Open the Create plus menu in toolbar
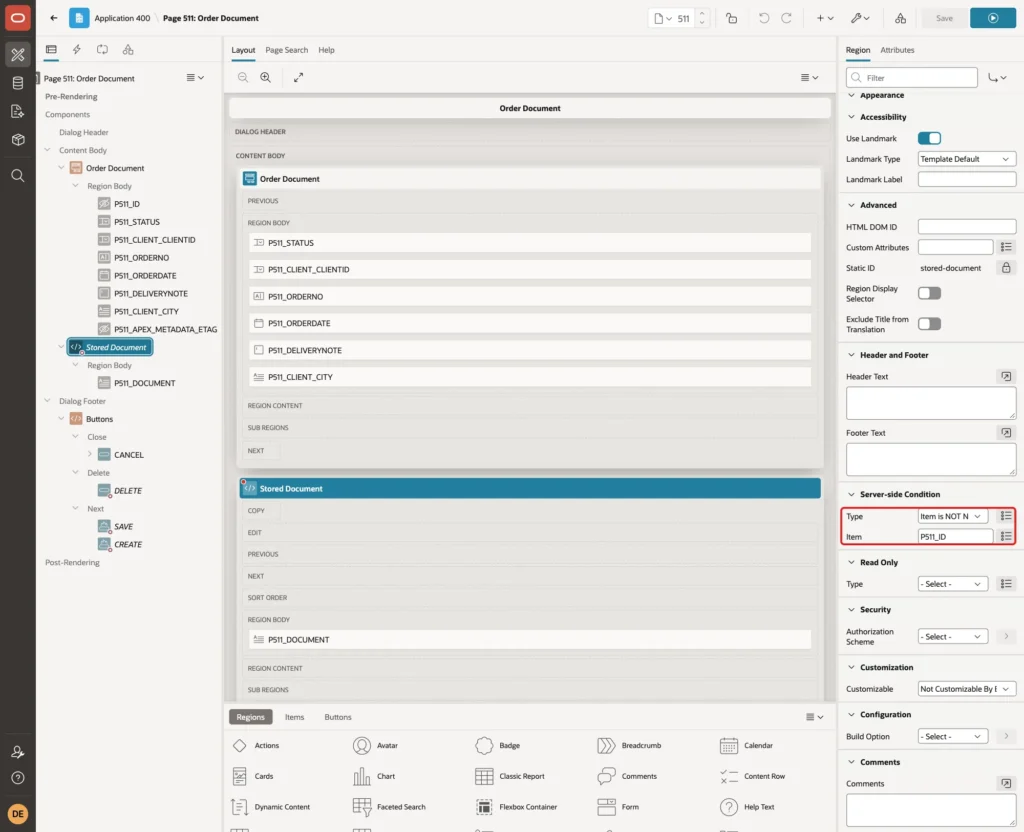This screenshot has height=832, width=1024. pyautogui.click(x=825, y=18)
